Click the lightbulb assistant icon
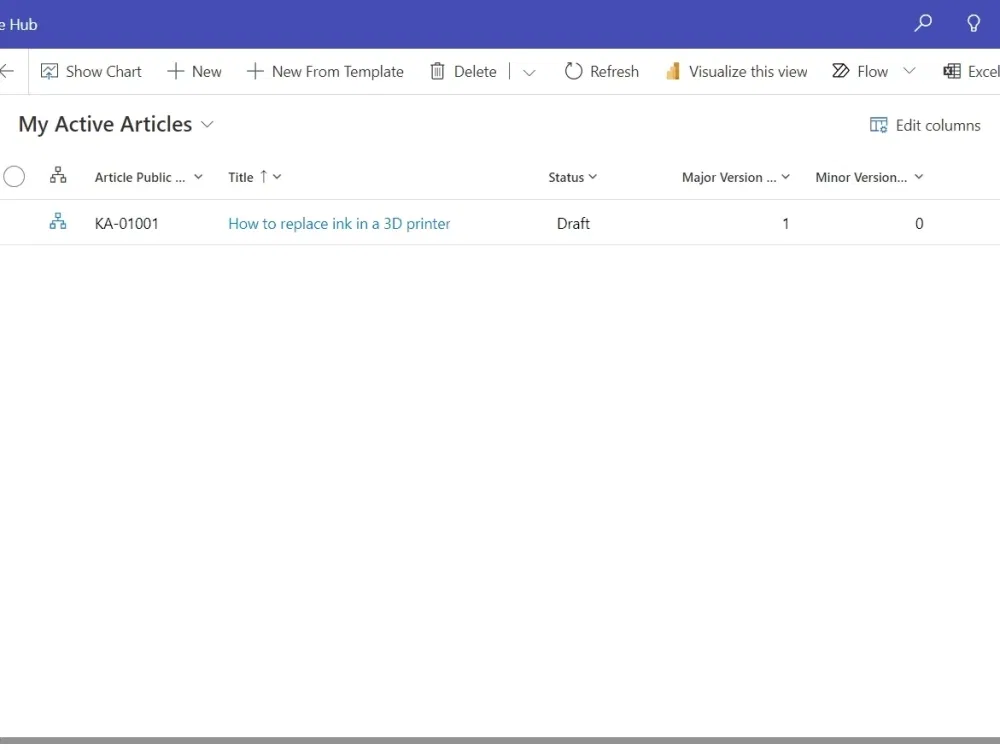 (x=973, y=24)
